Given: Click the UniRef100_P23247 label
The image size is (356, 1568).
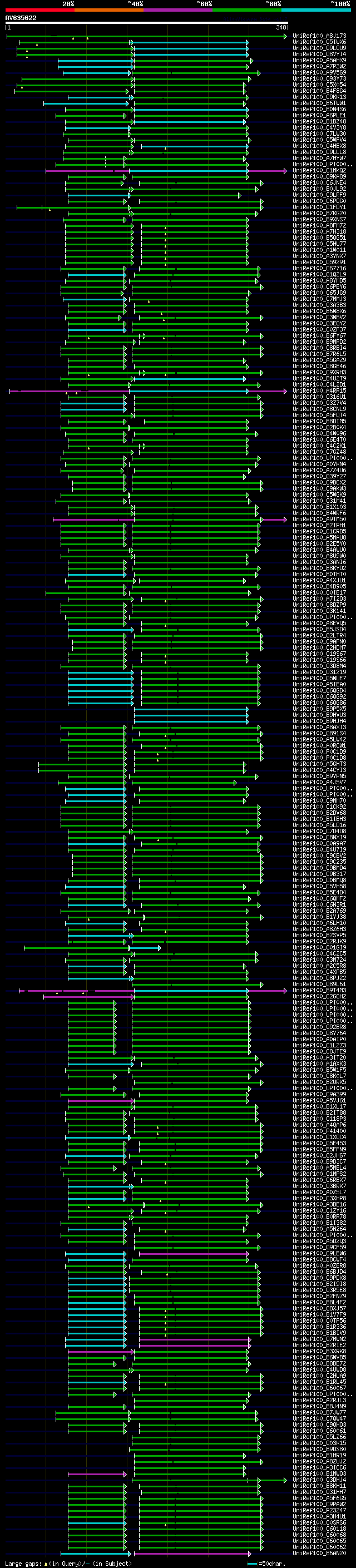Looking at the screenshot, I should point(319,1510).
